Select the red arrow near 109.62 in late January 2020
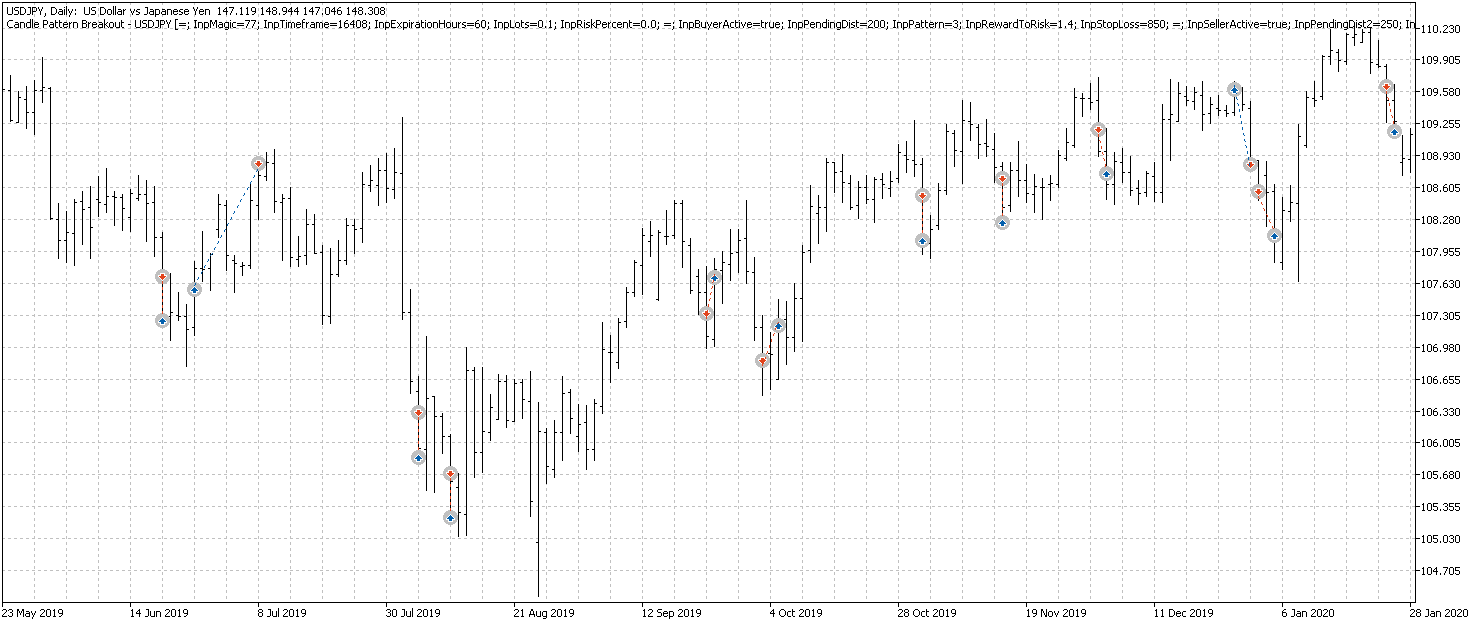This screenshot has width=1477, height=625. [x=1386, y=87]
